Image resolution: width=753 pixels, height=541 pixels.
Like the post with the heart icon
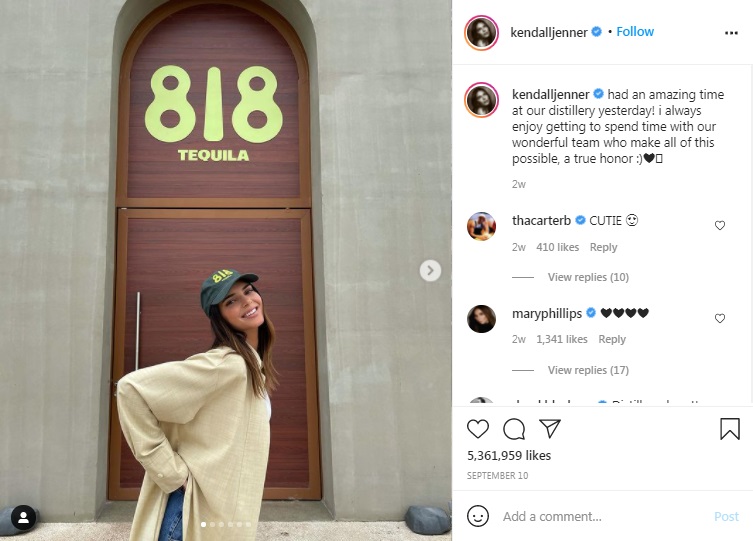(x=478, y=429)
